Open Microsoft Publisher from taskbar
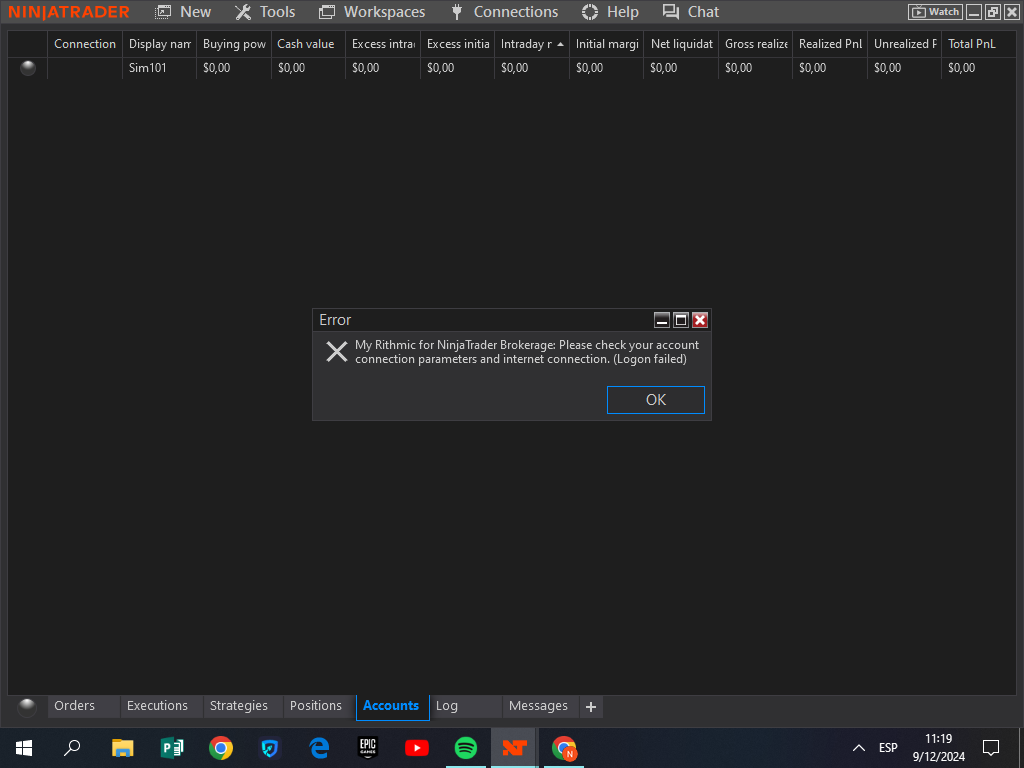The image size is (1024, 768). pos(172,748)
